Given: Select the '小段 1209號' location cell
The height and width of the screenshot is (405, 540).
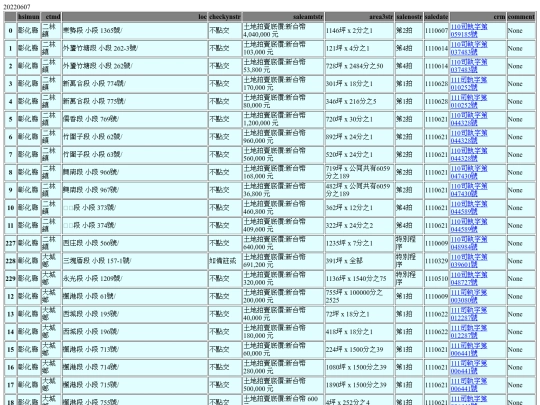Looking at the screenshot, I should point(135,279).
